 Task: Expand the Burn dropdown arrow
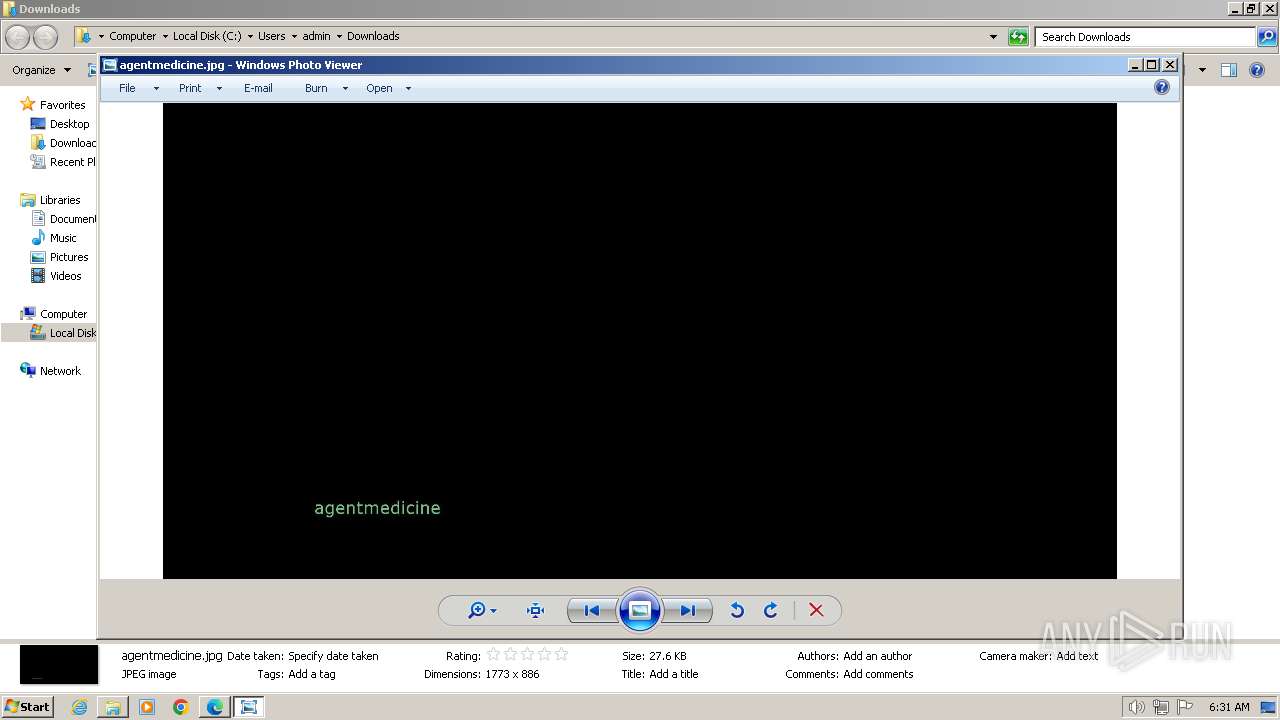tap(345, 89)
